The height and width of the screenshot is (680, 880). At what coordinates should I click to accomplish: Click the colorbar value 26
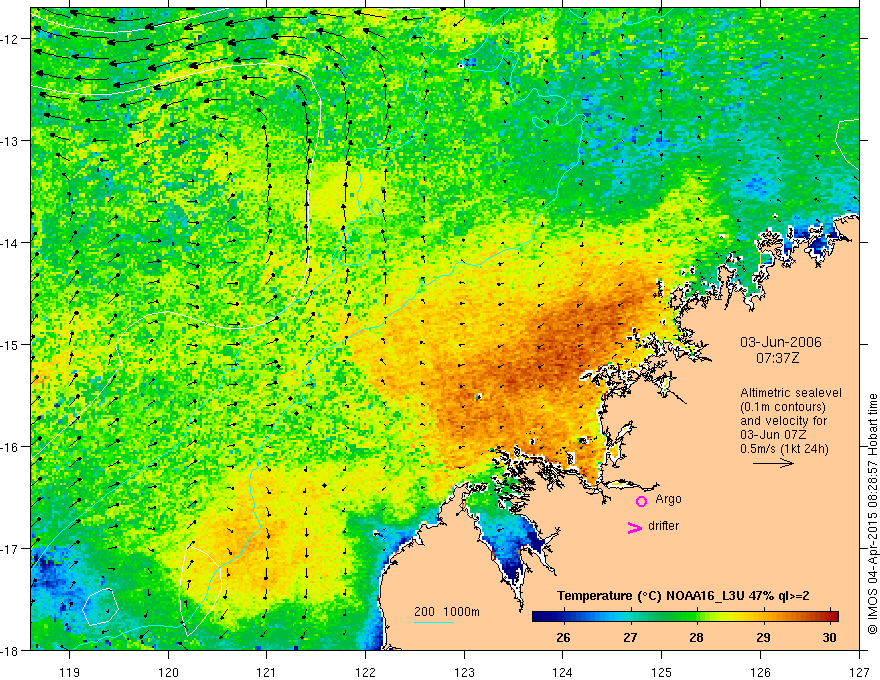click(563, 638)
